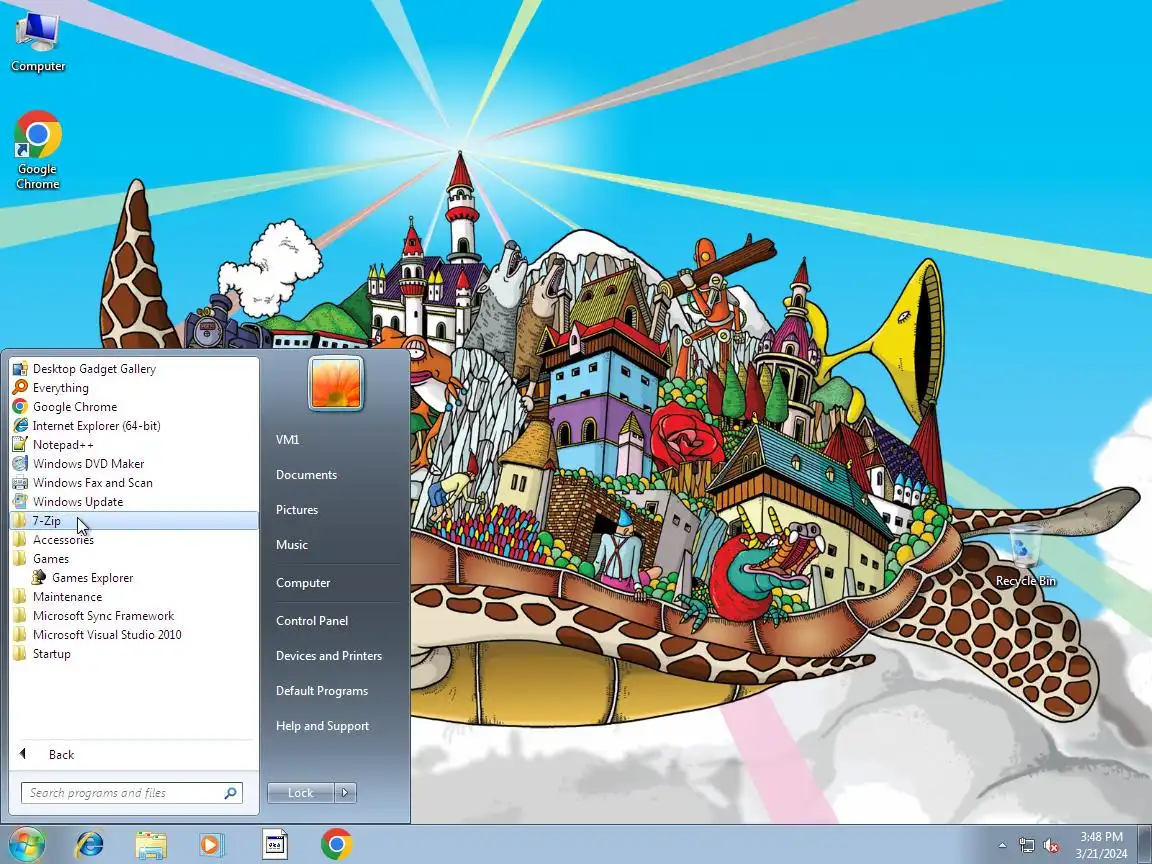The width and height of the screenshot is (1152, 864).
Task: Open Computer from Start menu right pane
Action: [x=336, y=583]
